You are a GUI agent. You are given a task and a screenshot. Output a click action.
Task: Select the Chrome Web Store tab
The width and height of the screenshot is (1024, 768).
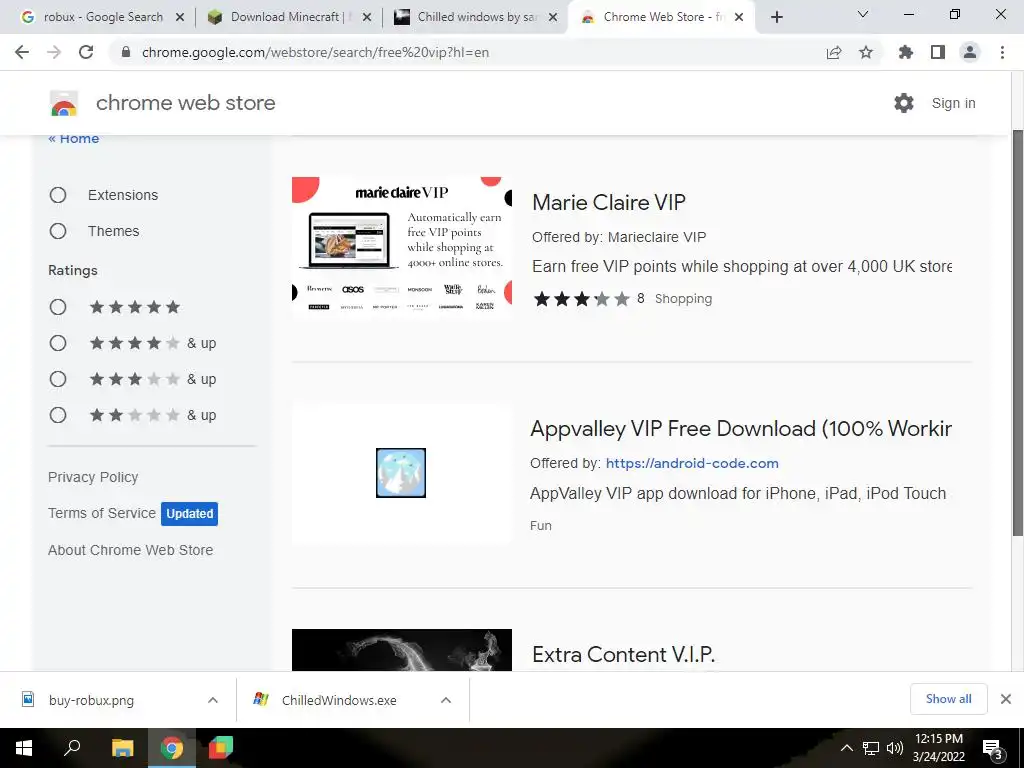[660, 17]
